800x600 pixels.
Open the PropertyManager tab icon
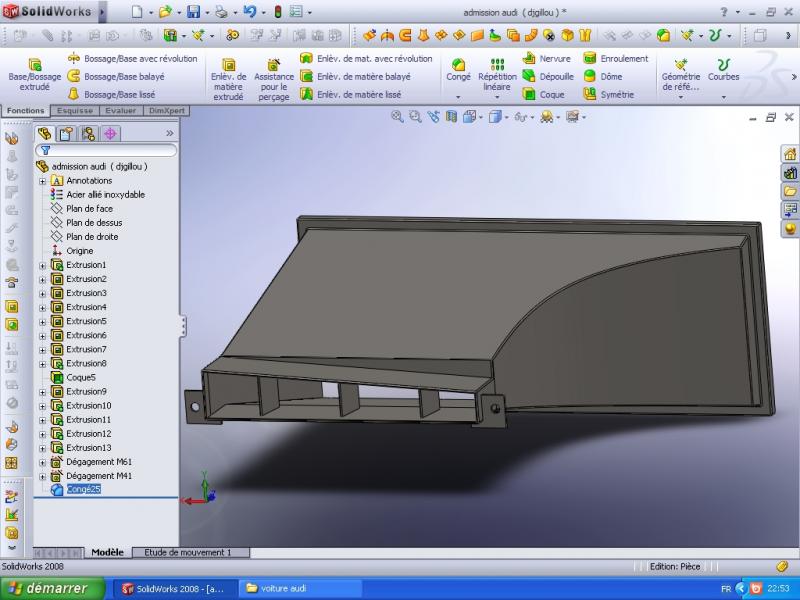pyautogui.click(x=66, y=134)
